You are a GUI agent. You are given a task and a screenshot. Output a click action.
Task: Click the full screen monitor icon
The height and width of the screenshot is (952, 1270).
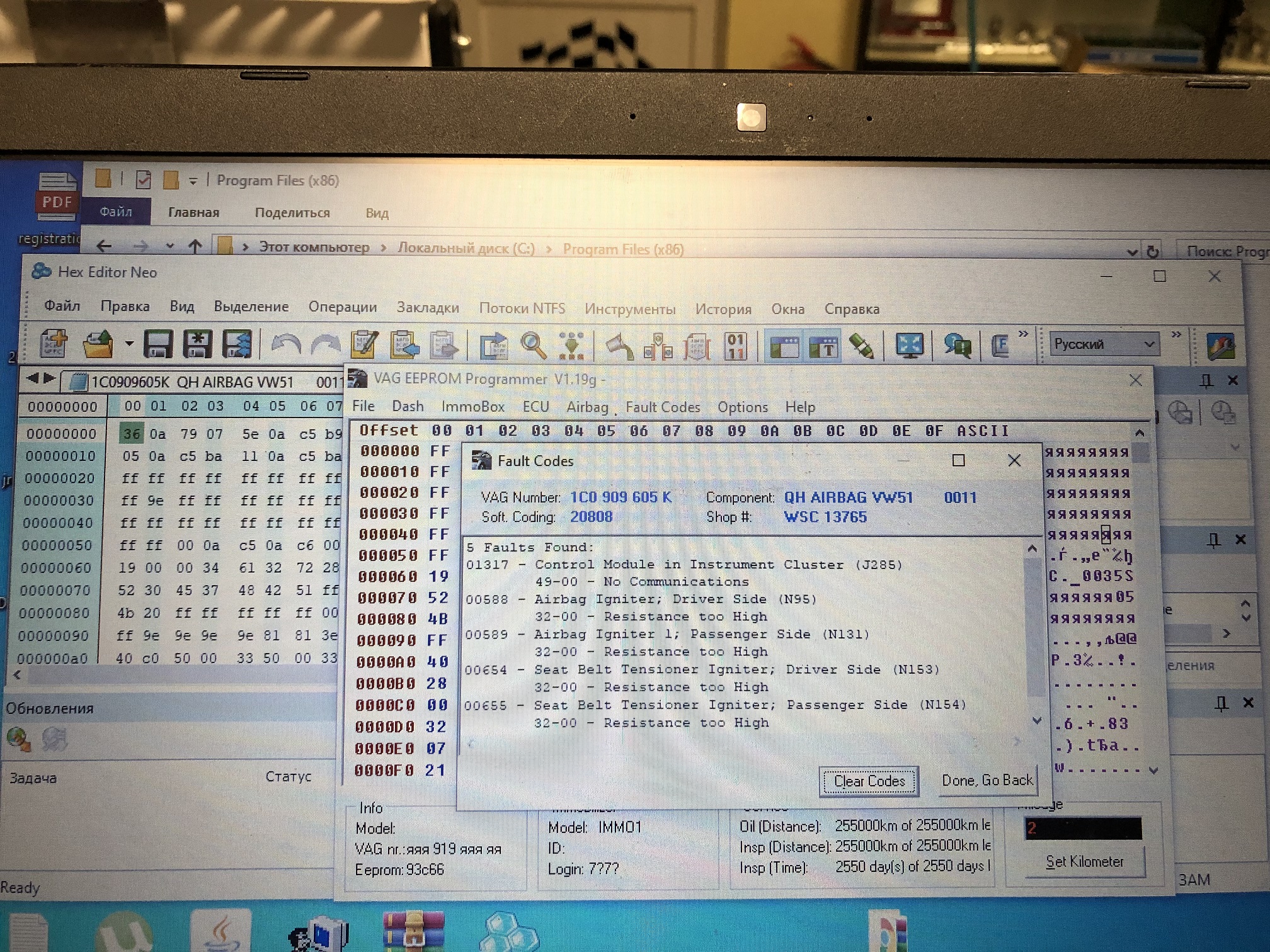point(909,346)
